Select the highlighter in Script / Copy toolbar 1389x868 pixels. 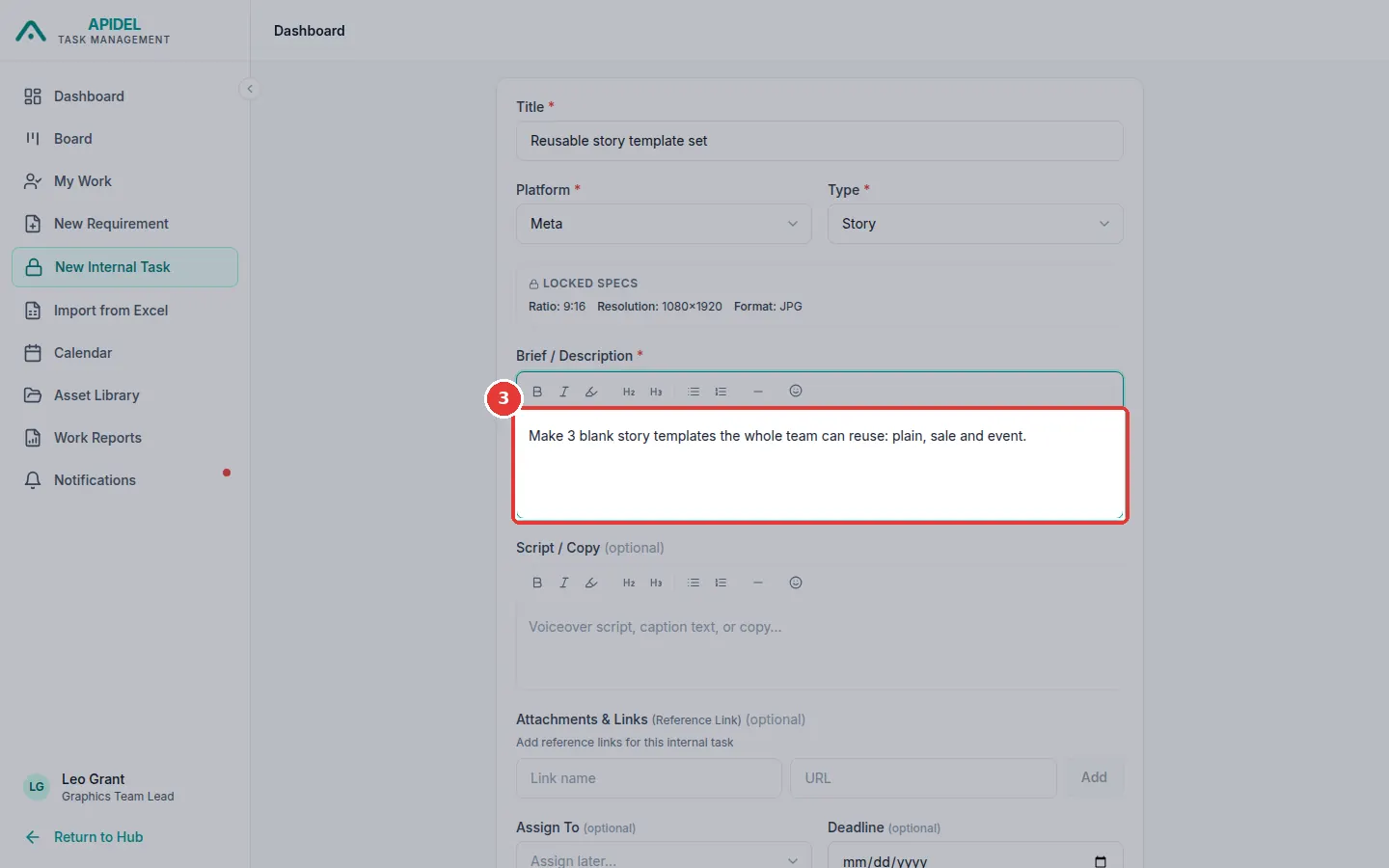point(591,583)
